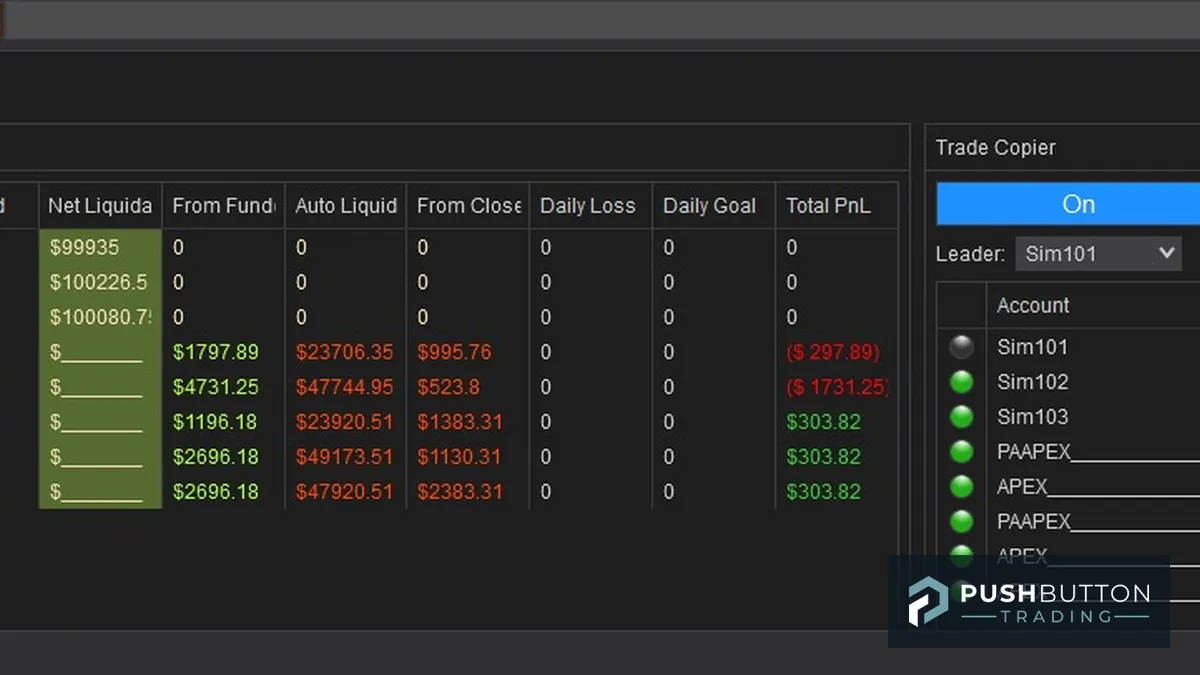
Task: Click the Daily Loss column header
Action: tap(590, 206)
